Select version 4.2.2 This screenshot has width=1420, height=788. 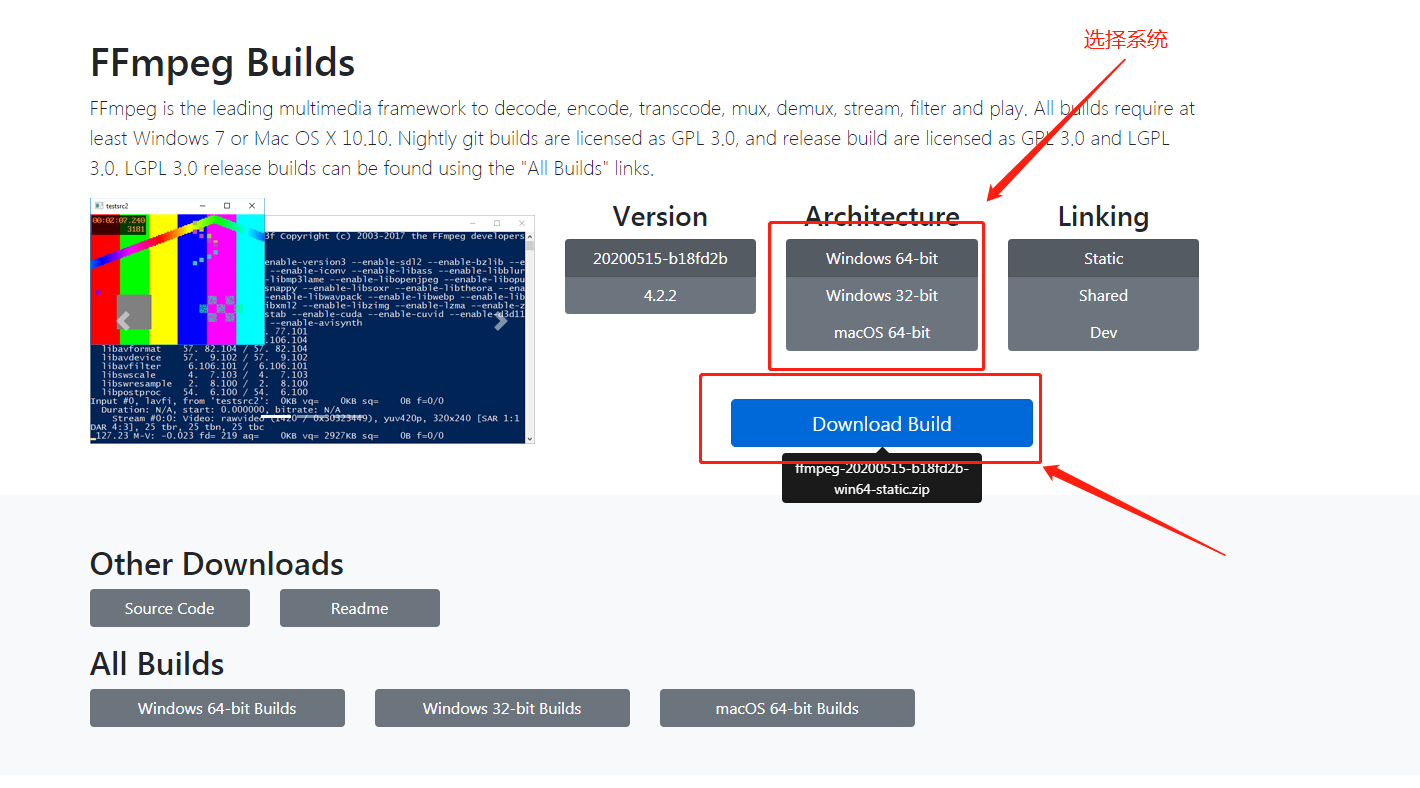(660, 295)
